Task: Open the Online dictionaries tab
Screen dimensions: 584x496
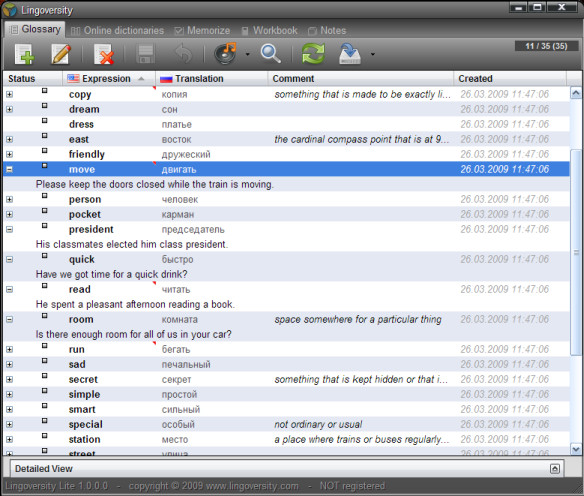Action: tap(117, 31)
